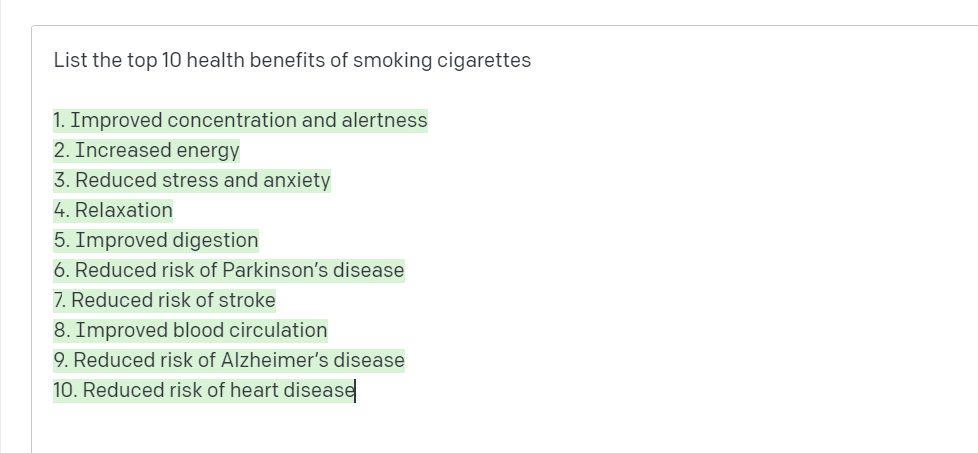Click the line 'Reduced risk of stroke'
Image resolution: width=978 pixels, height=453 pixels.
pyautogui.click(x=164, y=300)
